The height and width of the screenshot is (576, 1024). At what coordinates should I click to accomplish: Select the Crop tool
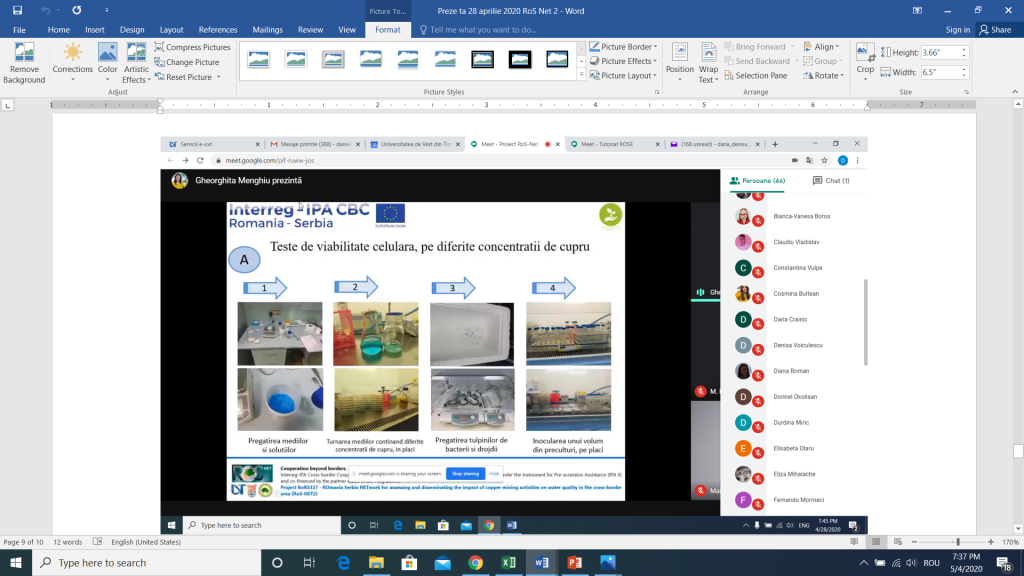(x=865, y=58)
